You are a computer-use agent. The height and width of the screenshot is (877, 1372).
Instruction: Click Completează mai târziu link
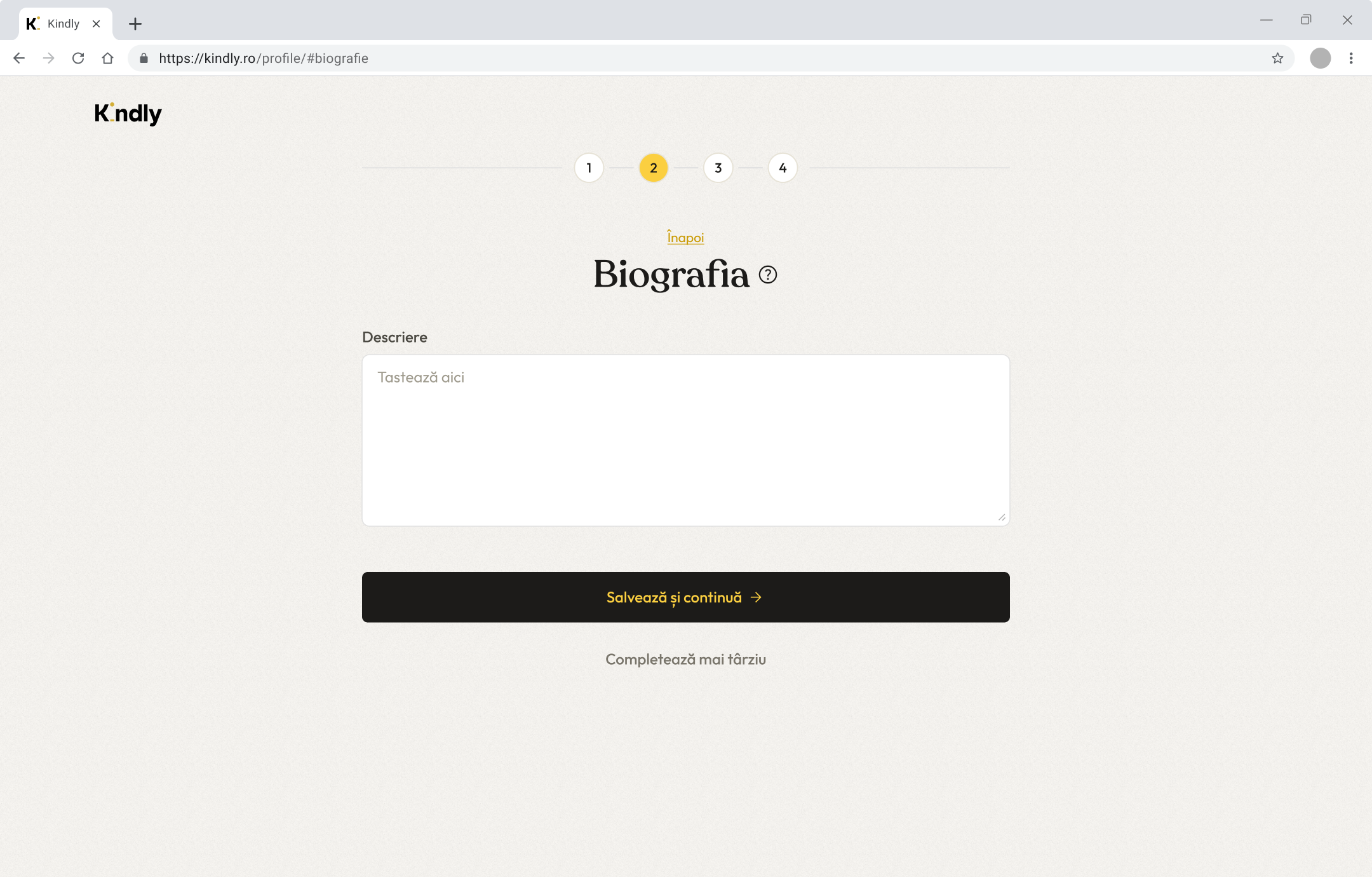pos(685,660)
